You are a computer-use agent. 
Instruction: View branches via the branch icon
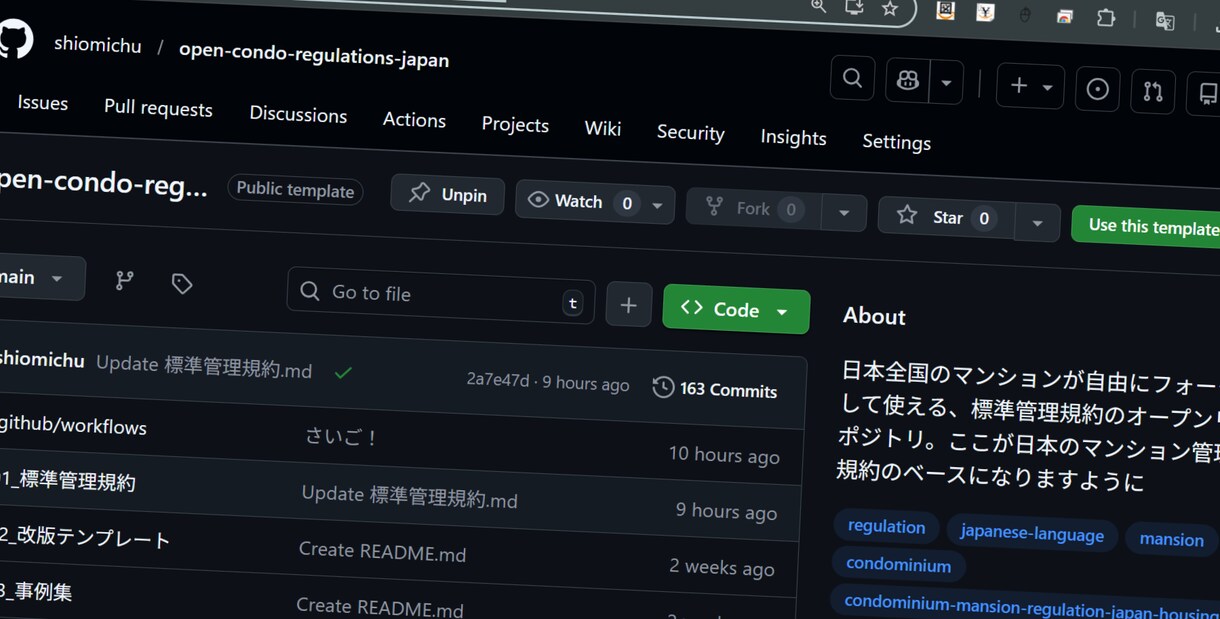(124, 281)
